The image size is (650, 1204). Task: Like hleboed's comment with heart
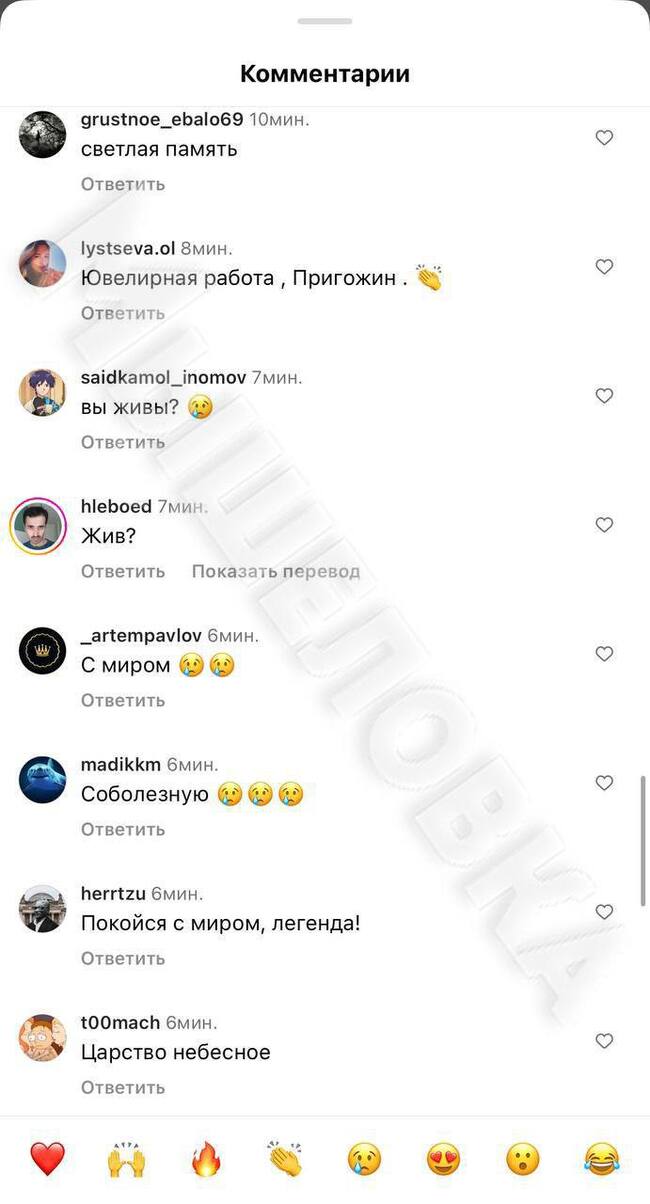click(x=604, y=525)
